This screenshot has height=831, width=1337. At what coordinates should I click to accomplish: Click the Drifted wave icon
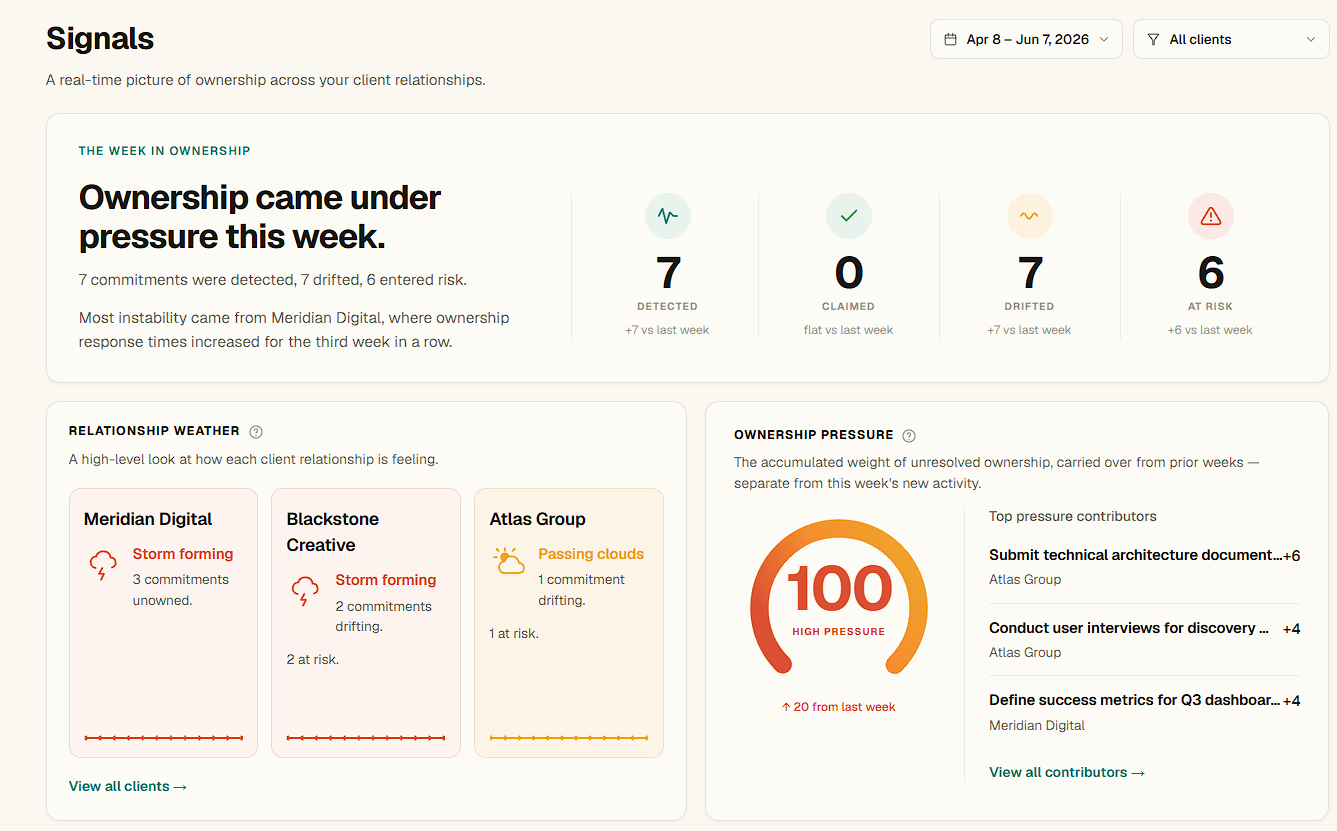tap(1029, 216)
